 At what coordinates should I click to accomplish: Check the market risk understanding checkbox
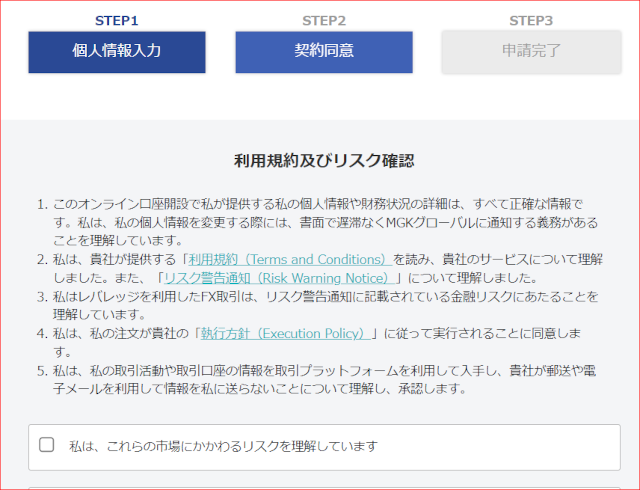[47, 445]
